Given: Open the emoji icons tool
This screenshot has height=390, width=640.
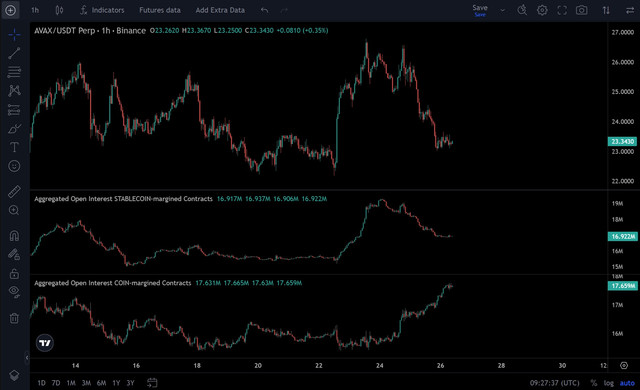Looking at the screenshot, I should (x=14, y=166).
